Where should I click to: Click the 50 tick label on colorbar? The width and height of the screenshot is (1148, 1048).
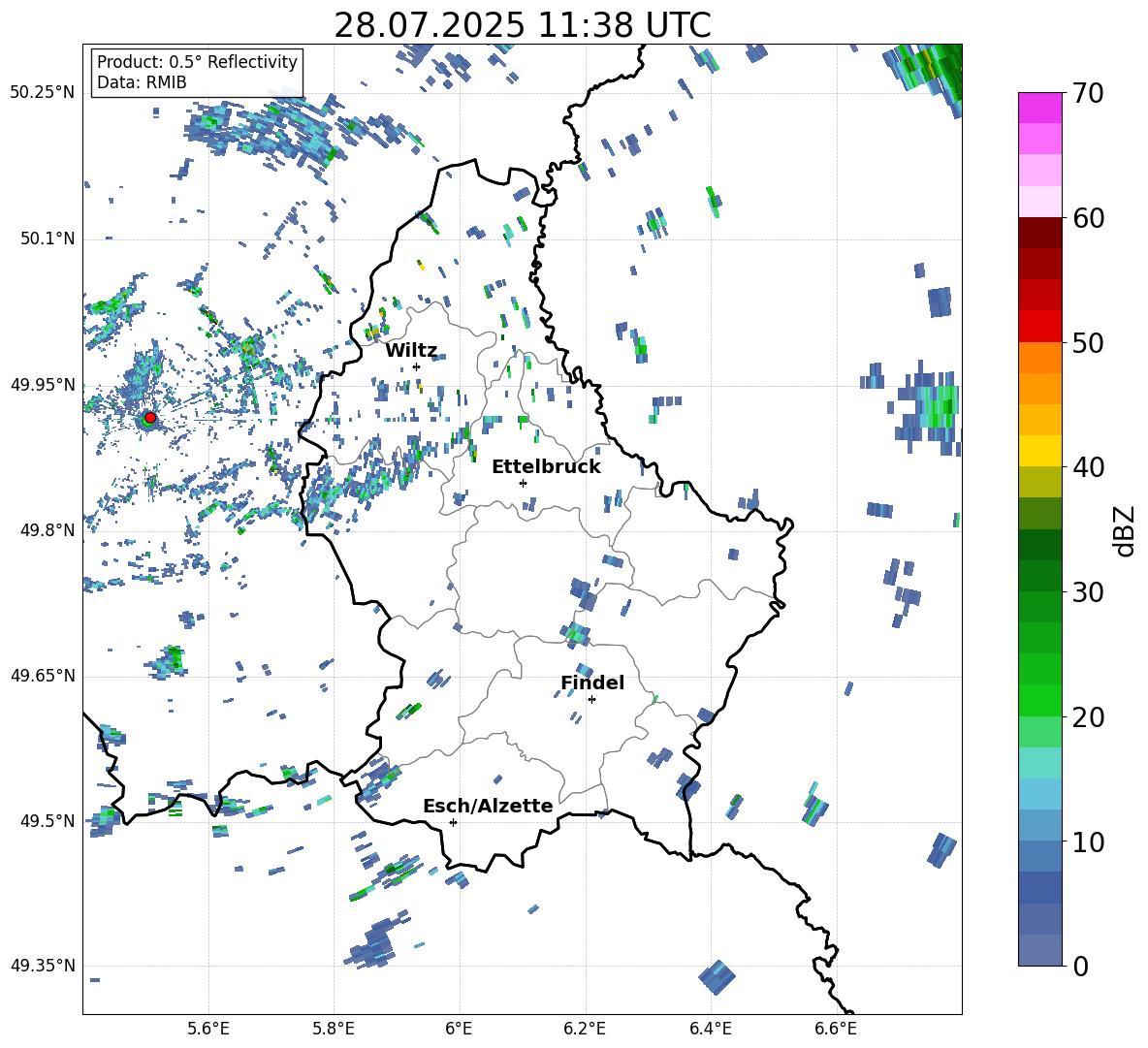[x=1087, y=343]
